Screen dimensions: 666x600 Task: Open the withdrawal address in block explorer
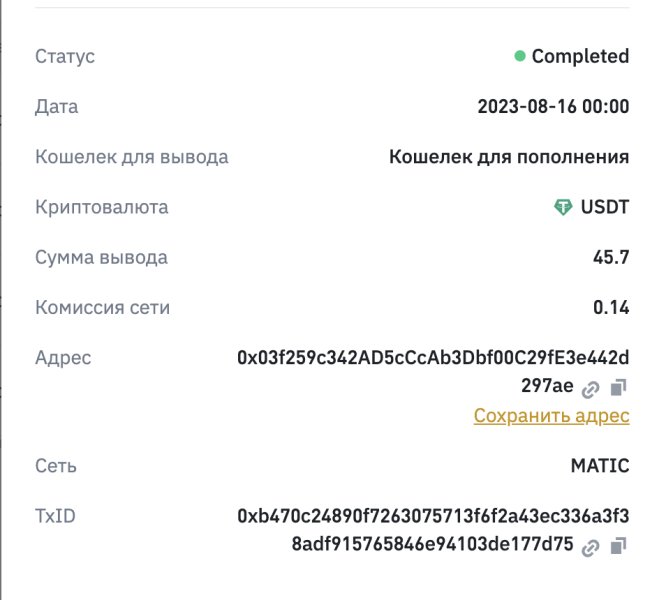[x=591, y=388]
